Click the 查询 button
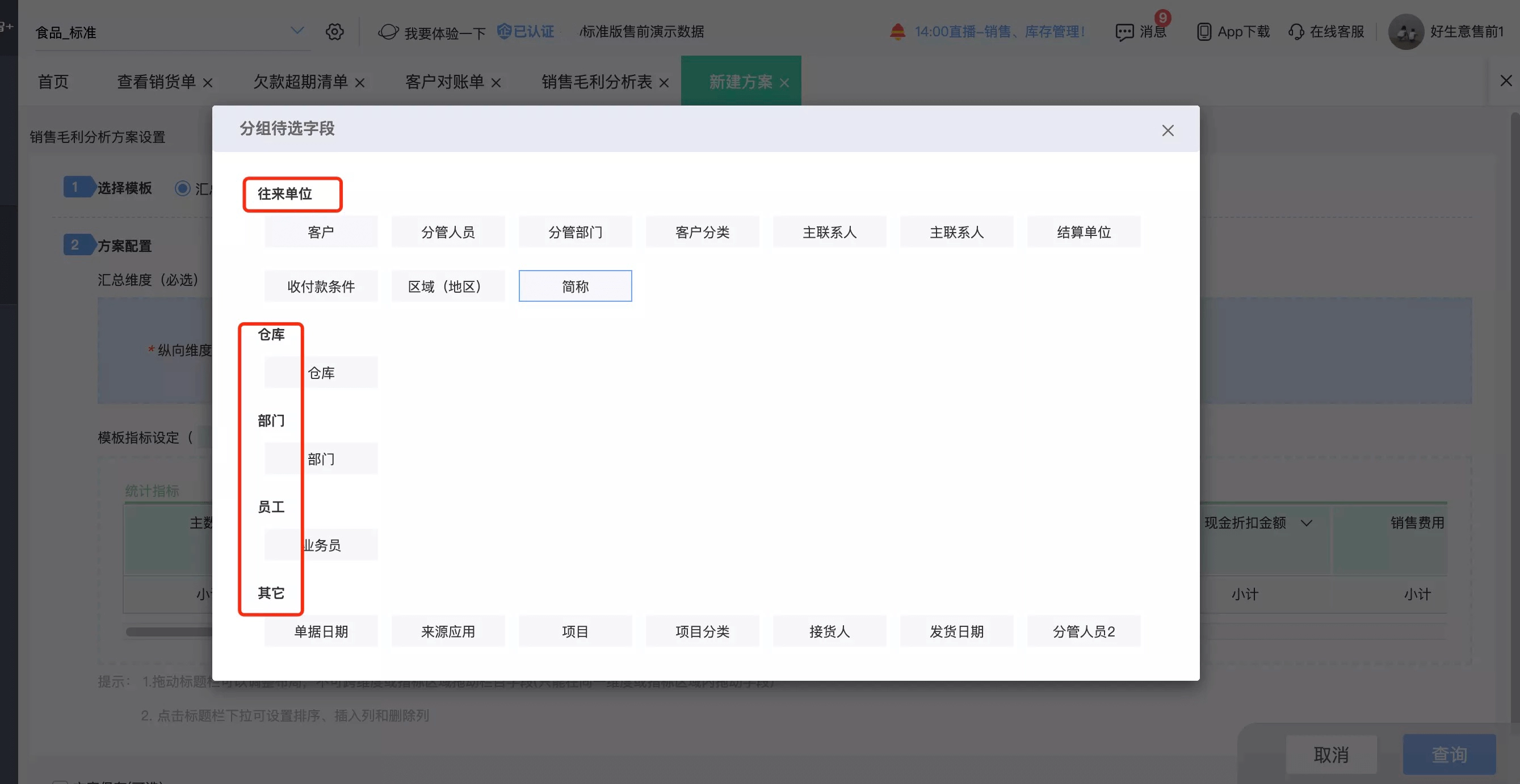Viewport: 1520px width, 784px height. click(1449, 755)
